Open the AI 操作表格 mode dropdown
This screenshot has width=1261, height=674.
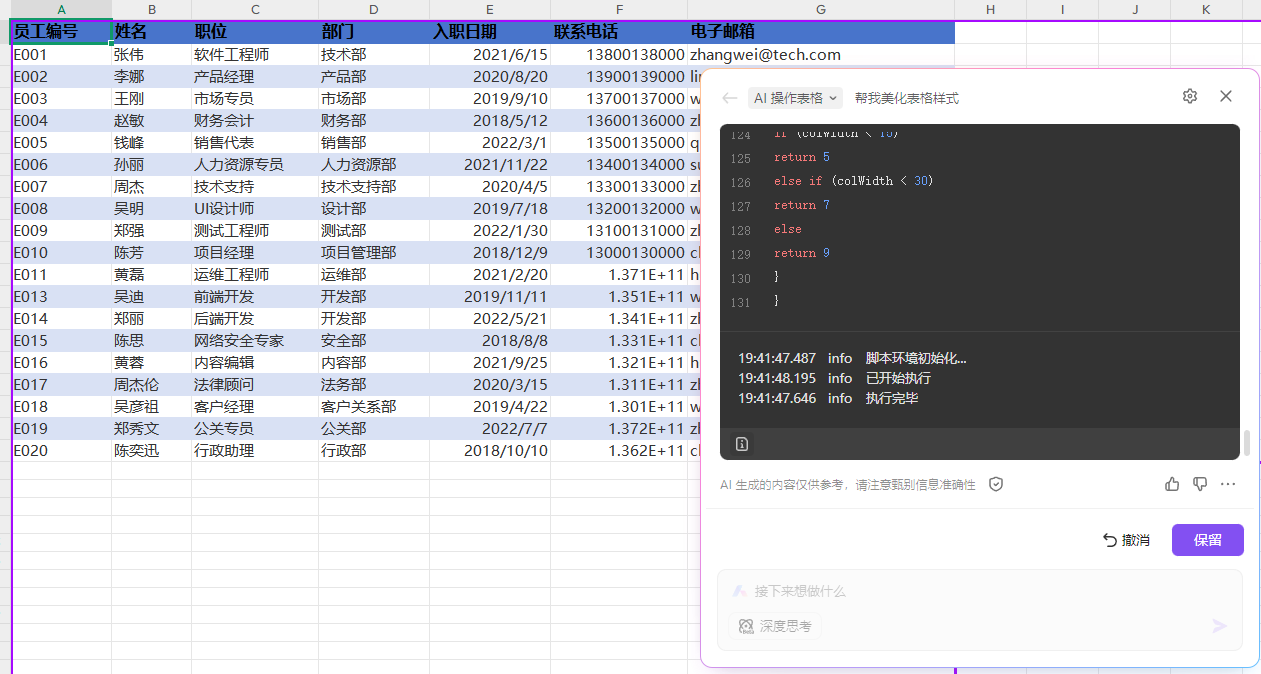coord(796,98)
